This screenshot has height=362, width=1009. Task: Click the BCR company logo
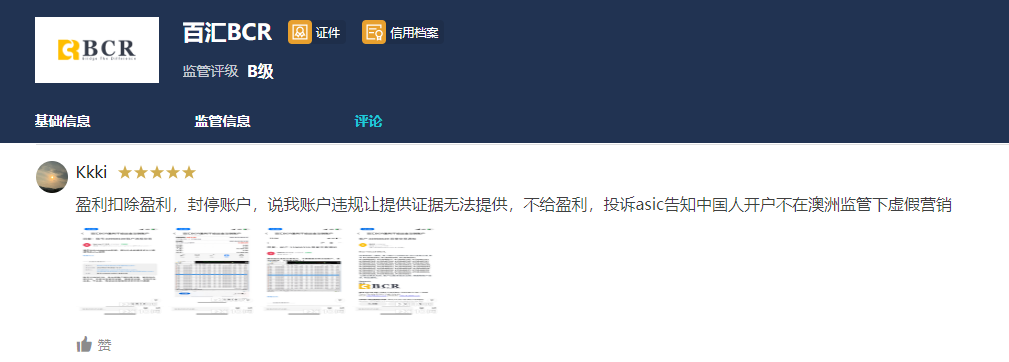(97, 50)
